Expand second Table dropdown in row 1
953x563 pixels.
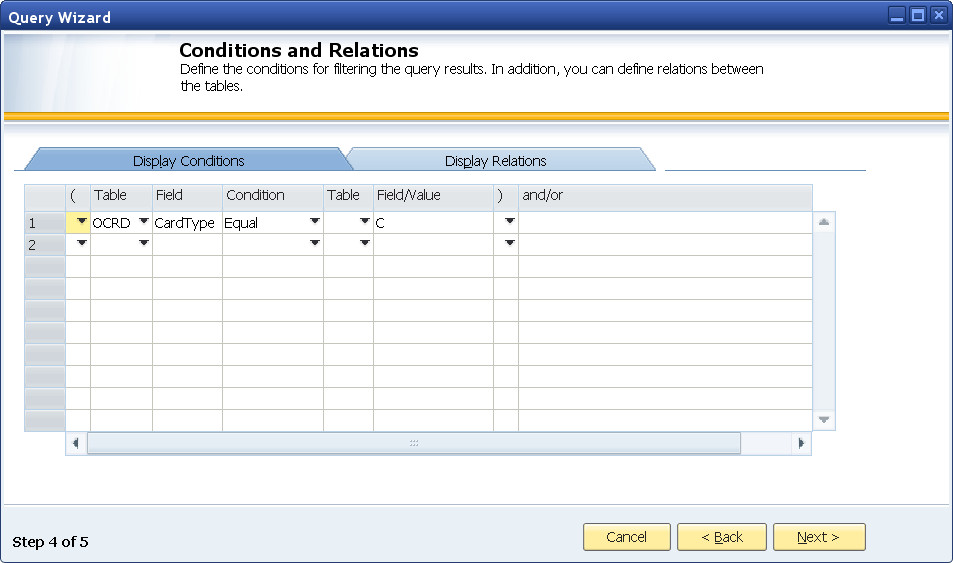pos(365,222)
